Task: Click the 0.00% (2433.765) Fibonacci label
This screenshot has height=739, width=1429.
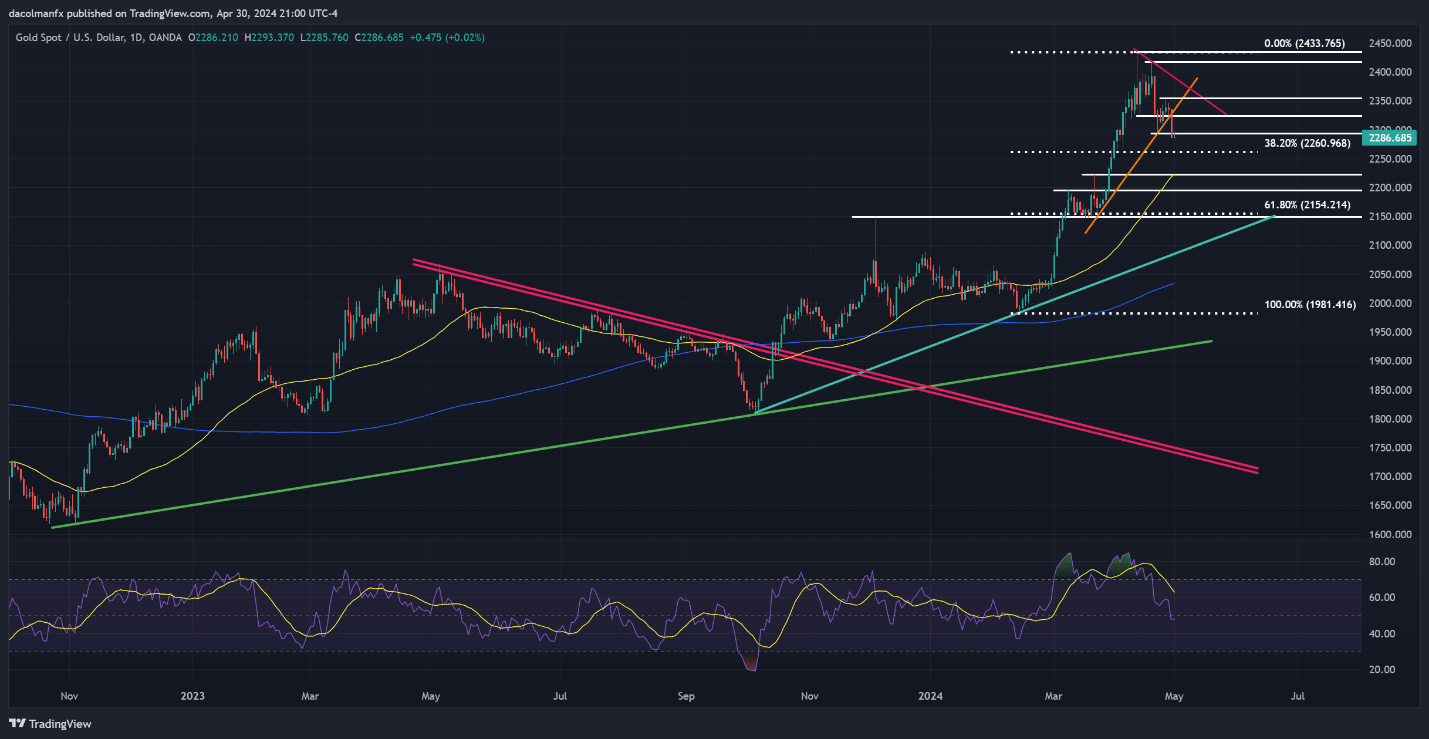Action: coord(1306,44)
